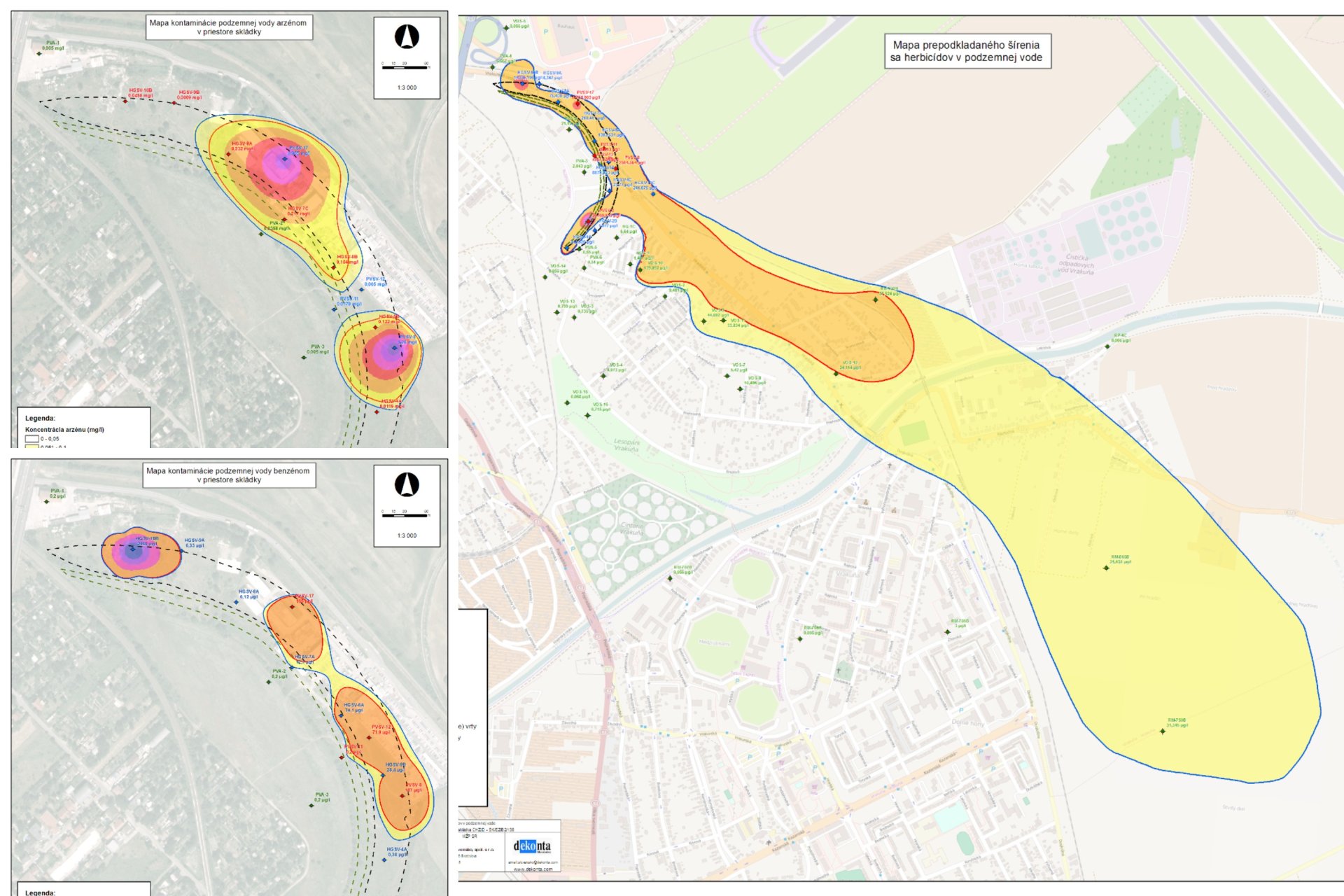Viewport: 1344px width, 896px height.
Task: Click the PVA-1 well marker on arsenic map
Action: click(x=40, y=53)
